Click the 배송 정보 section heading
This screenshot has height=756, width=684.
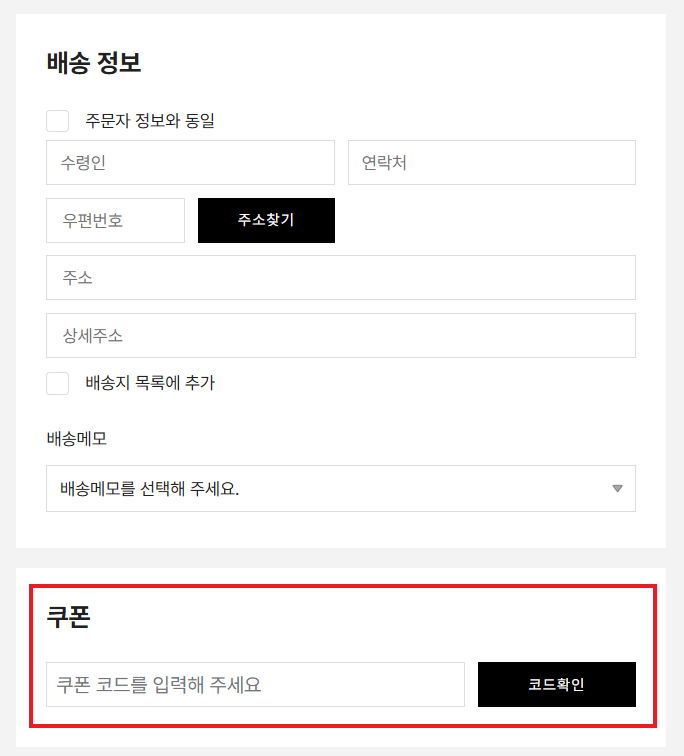[x=94, y=63]
